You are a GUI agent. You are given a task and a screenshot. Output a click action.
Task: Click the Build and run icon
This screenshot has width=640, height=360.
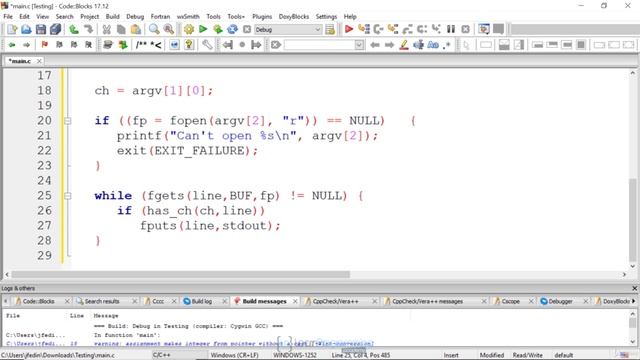218,29
